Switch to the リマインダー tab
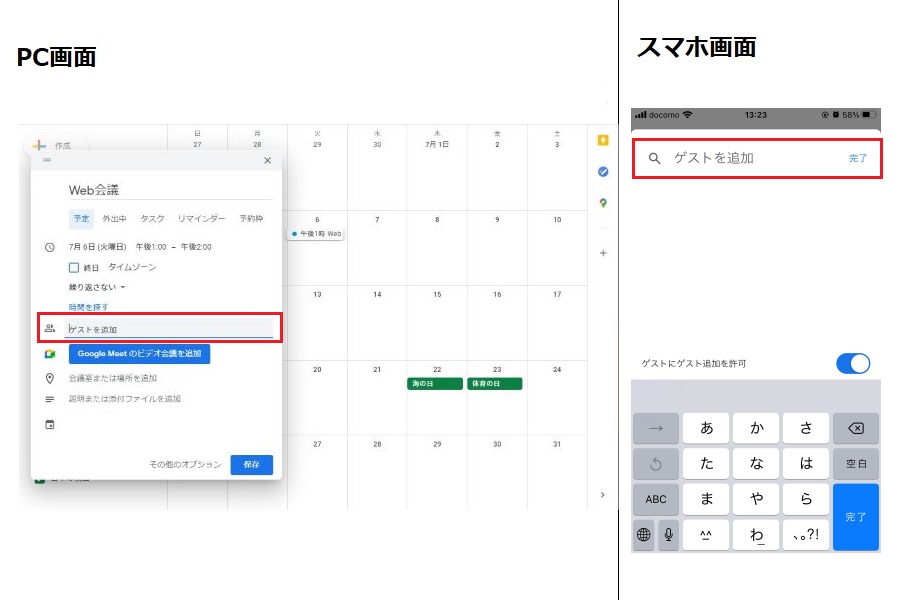 pos(201,218)
